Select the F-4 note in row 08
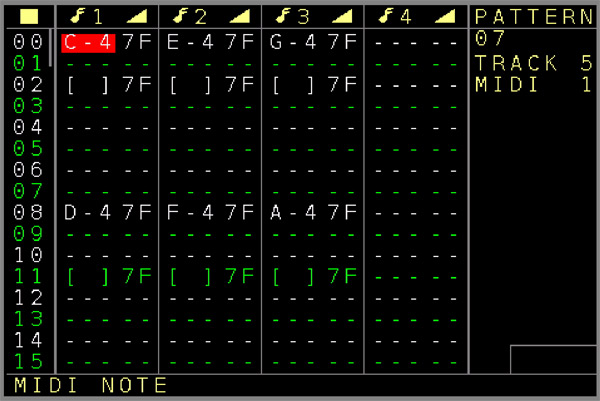The height and width of the screenshot is (401, 600). coord(191,212)
